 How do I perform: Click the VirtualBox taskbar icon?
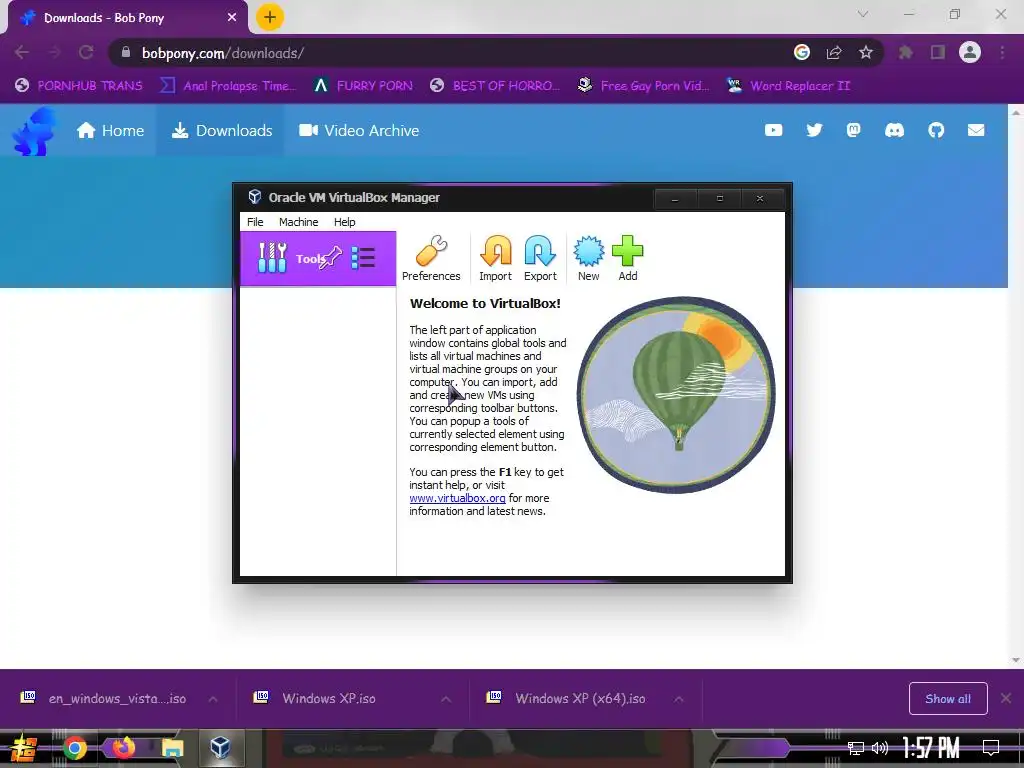[x=220, y=747]
